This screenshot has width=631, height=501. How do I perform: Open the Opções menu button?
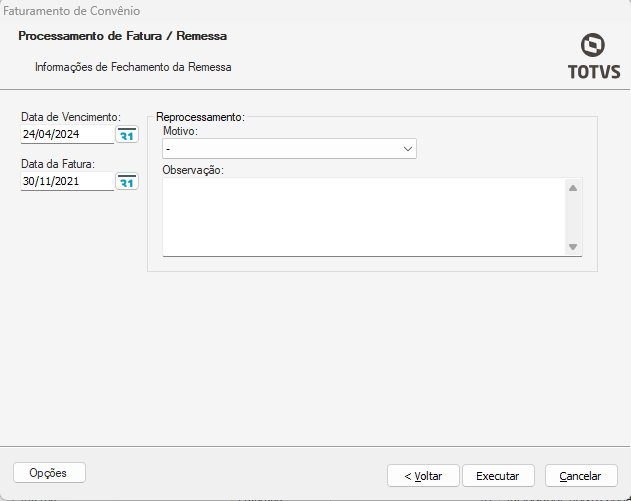click(x=49, y=473)
